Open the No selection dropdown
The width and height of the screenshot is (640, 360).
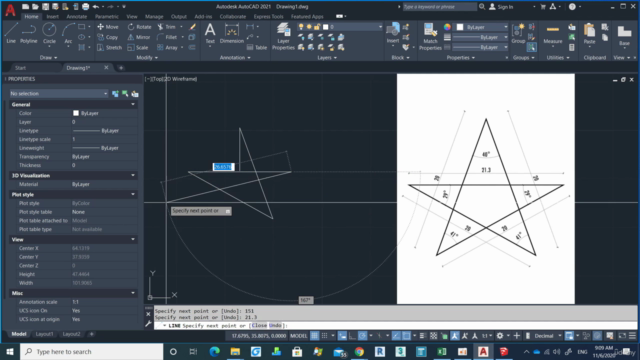point(59,93)
